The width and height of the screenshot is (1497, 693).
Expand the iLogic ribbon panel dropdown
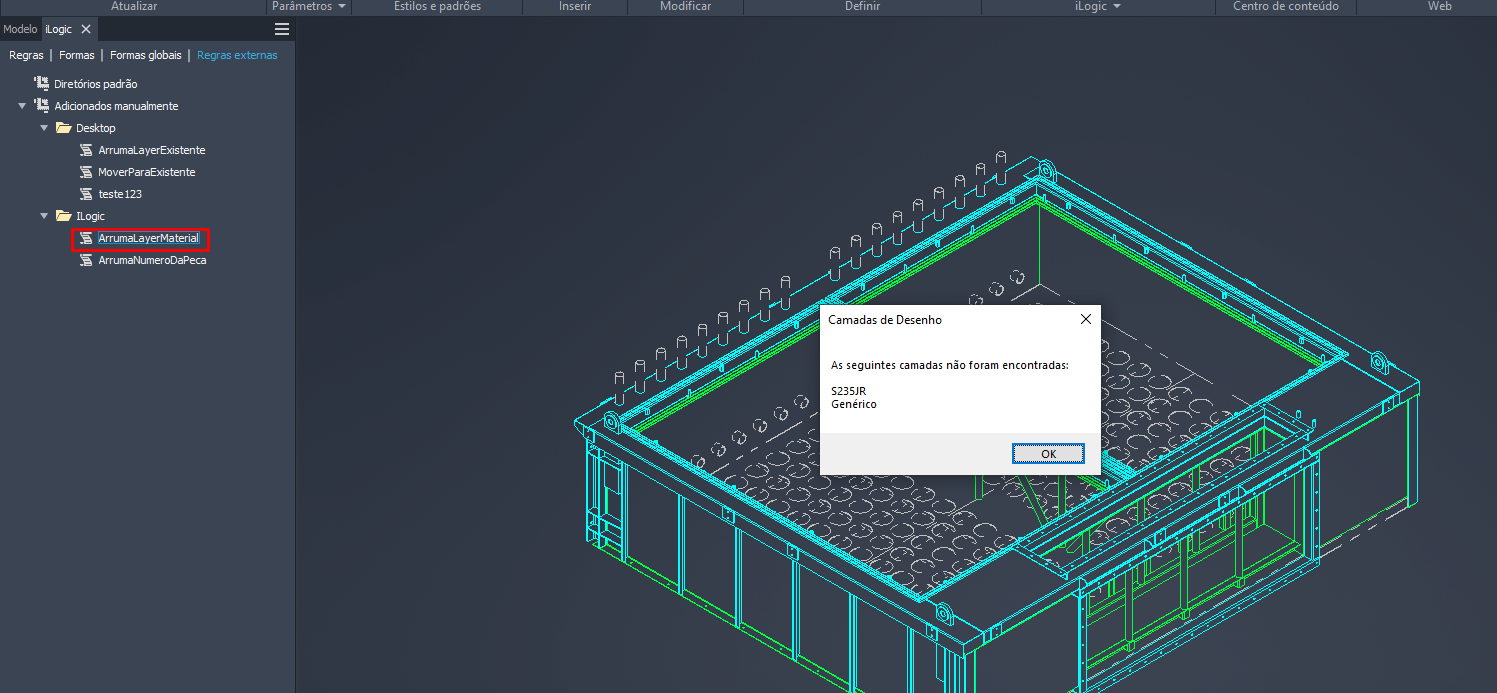tap(1117, 6)
